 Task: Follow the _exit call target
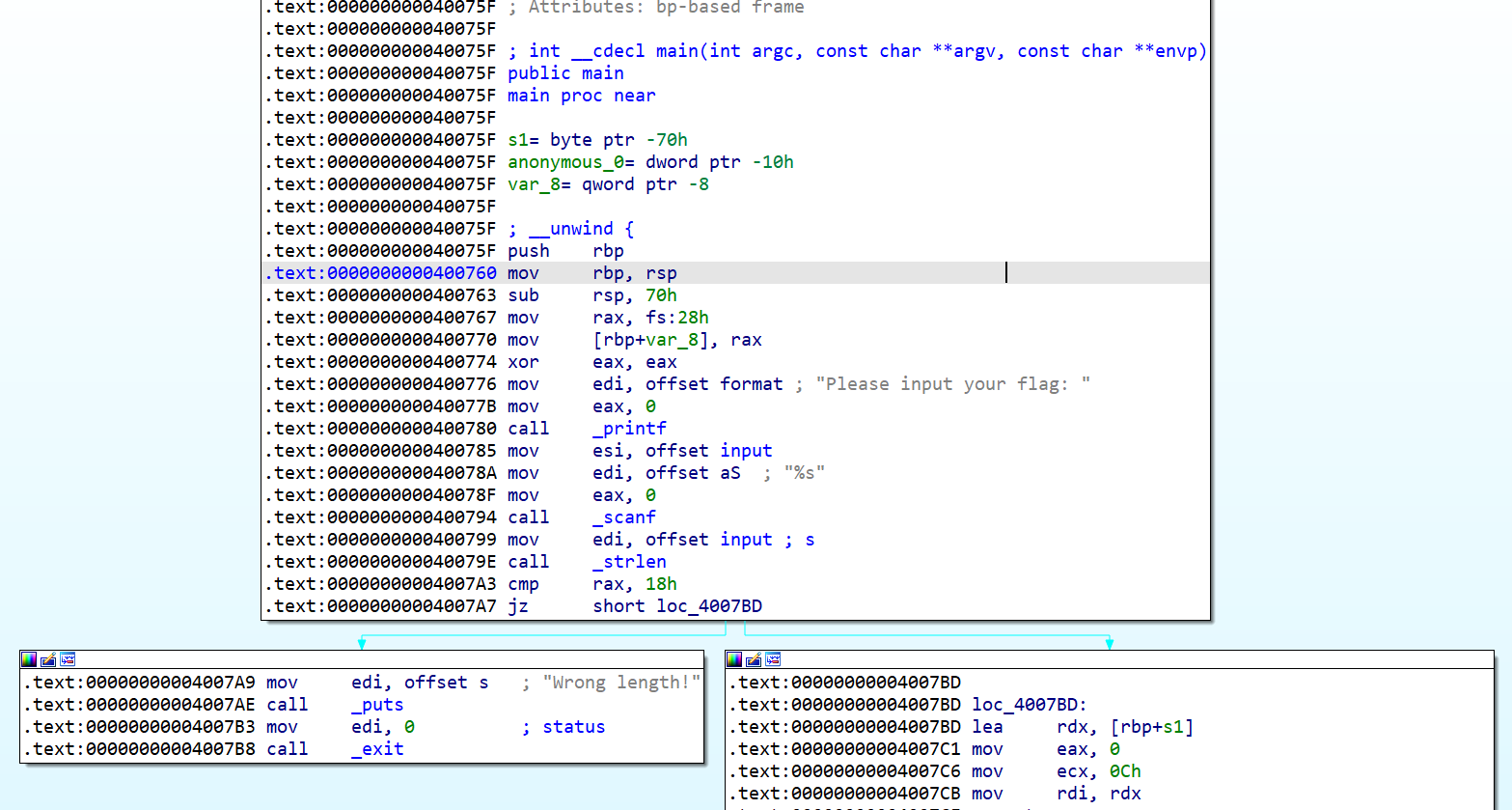click(378, 749)
